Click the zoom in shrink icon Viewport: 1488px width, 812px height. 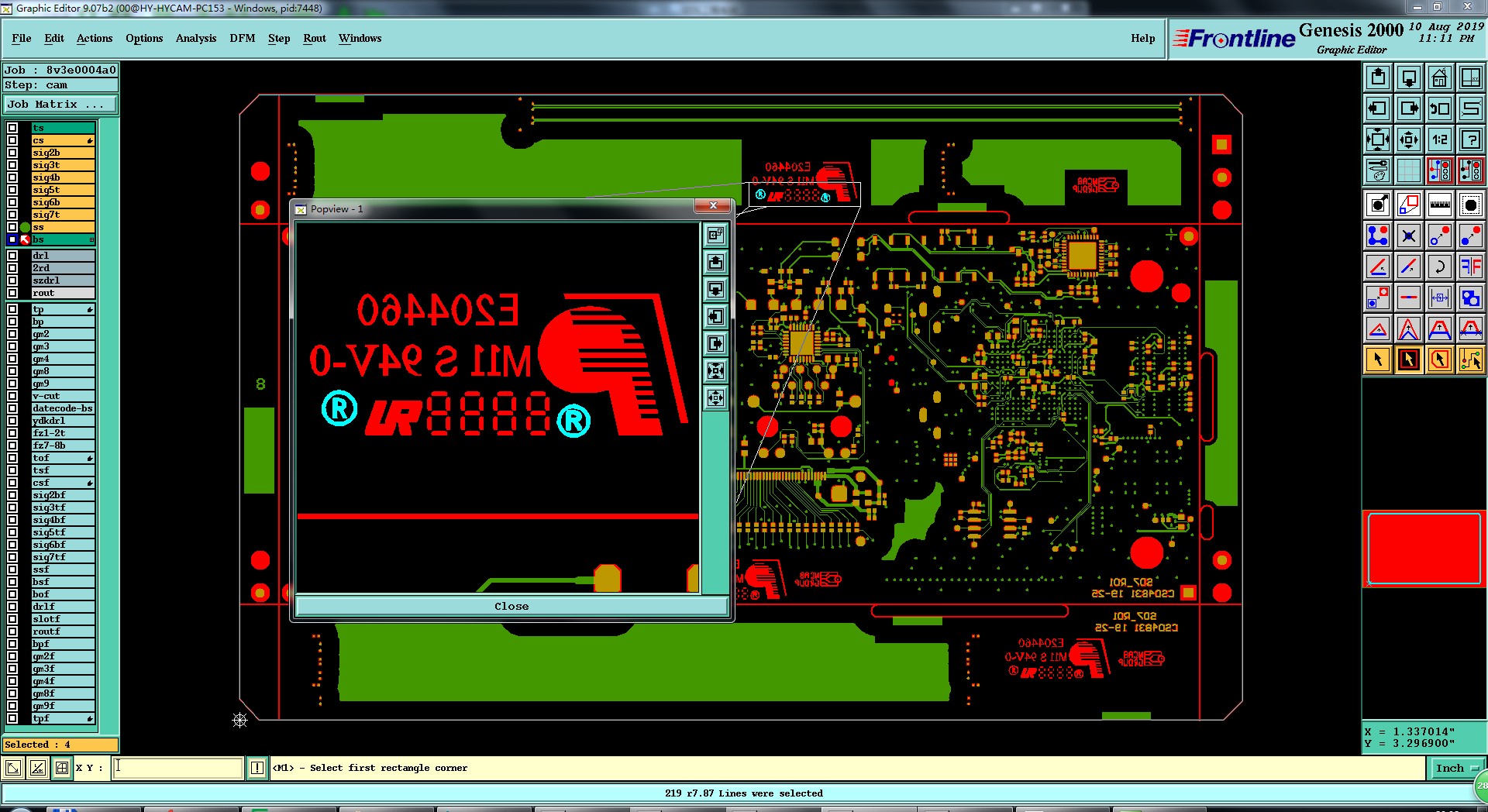pyautogui.click(x=1409, y=139)
